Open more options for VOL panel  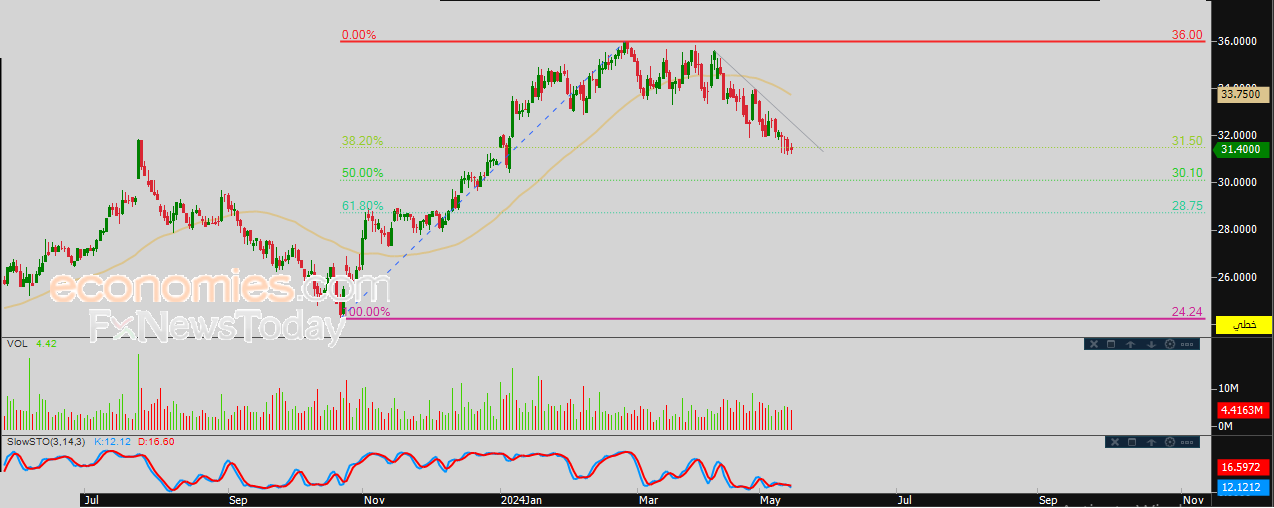[x=1187, y=344]
